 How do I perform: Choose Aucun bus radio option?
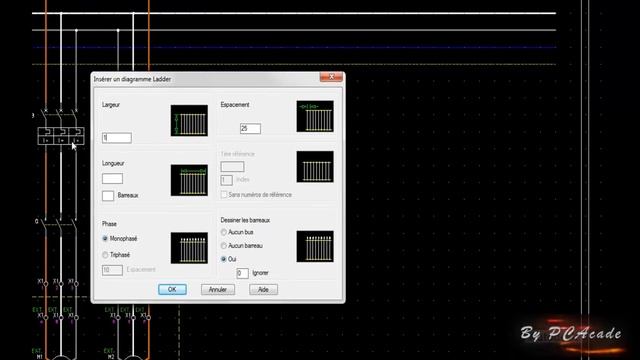(x=224, y=232)
